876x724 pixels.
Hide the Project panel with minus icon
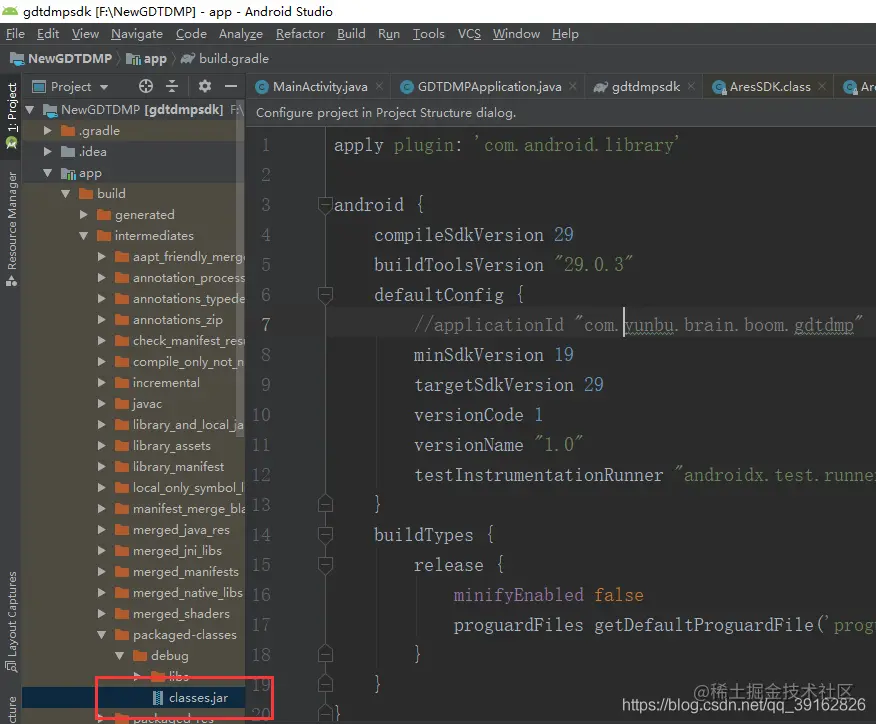[x=231, y=86]
